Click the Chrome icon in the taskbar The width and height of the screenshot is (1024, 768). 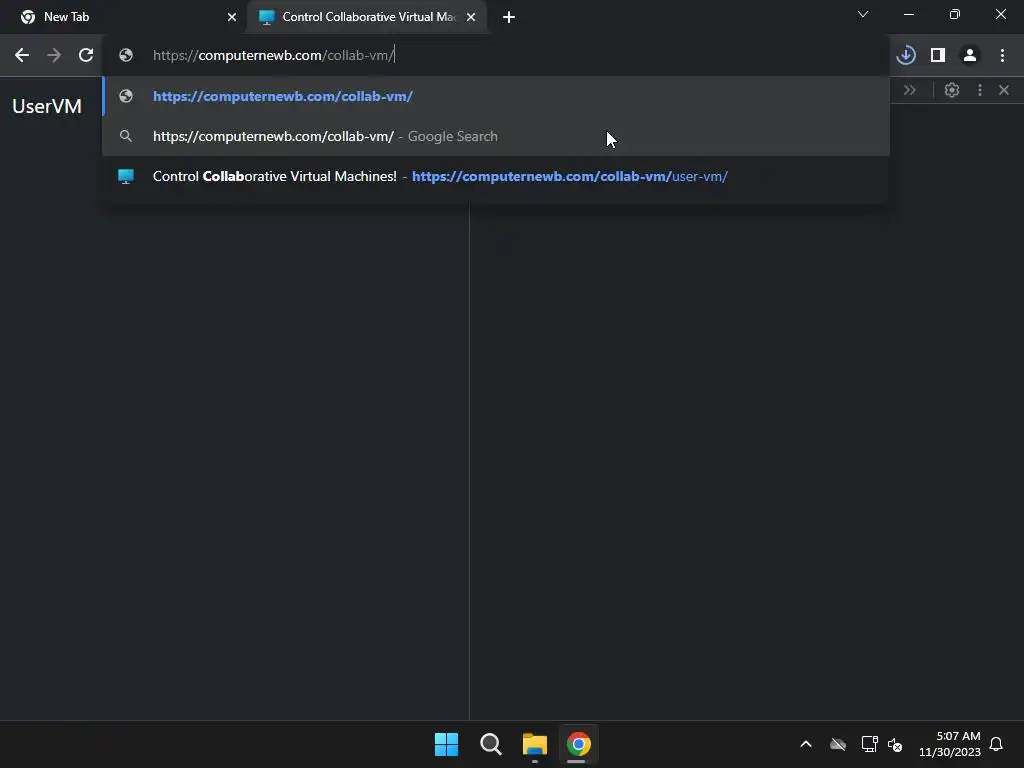click(x=579, y=744)
